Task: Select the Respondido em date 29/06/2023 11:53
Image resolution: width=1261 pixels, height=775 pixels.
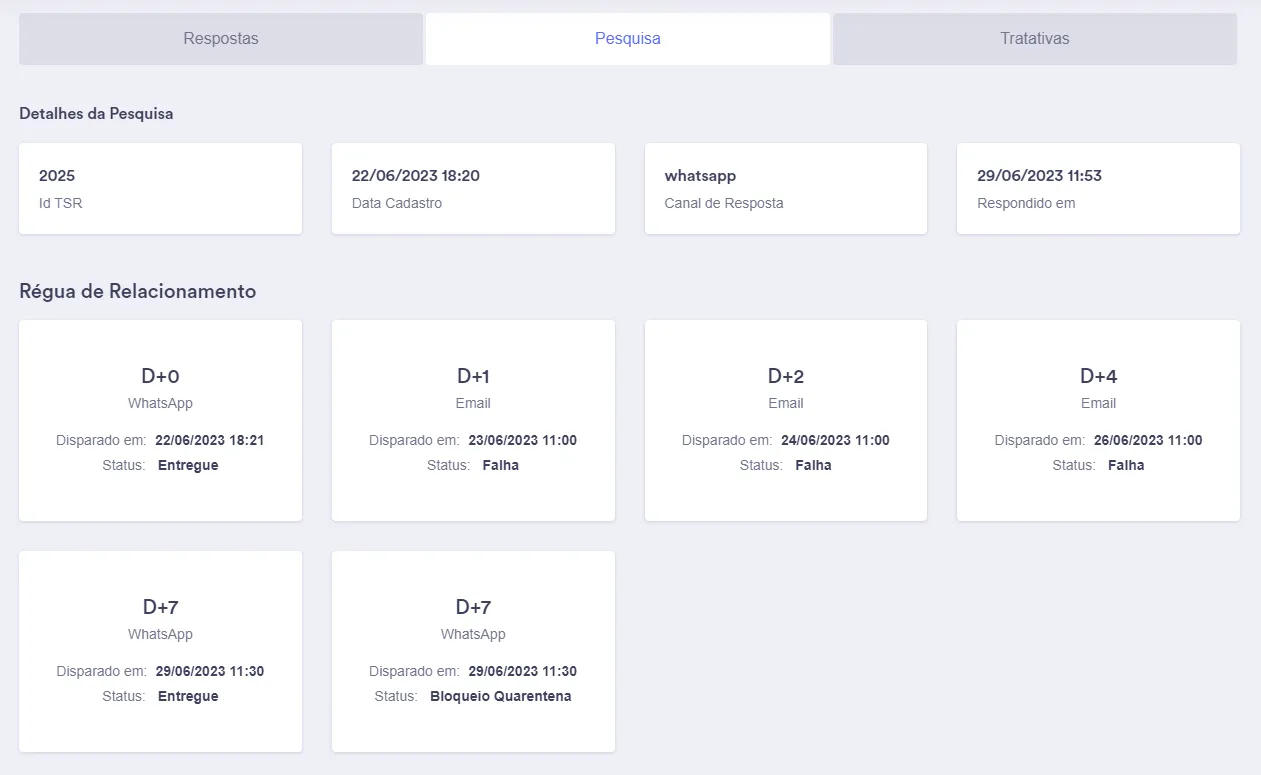Action: pos(1039,176)
